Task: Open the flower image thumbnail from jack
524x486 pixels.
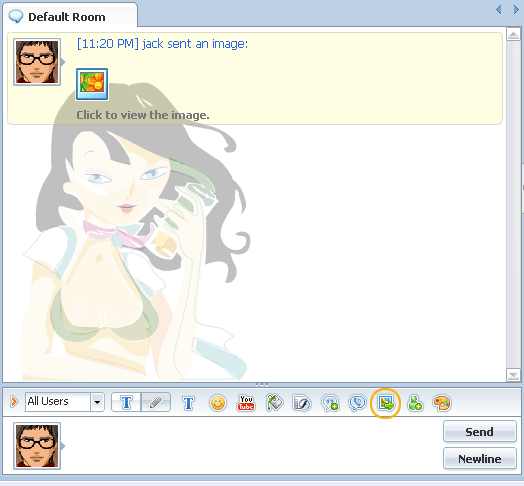Action: [x=92, y=84]
